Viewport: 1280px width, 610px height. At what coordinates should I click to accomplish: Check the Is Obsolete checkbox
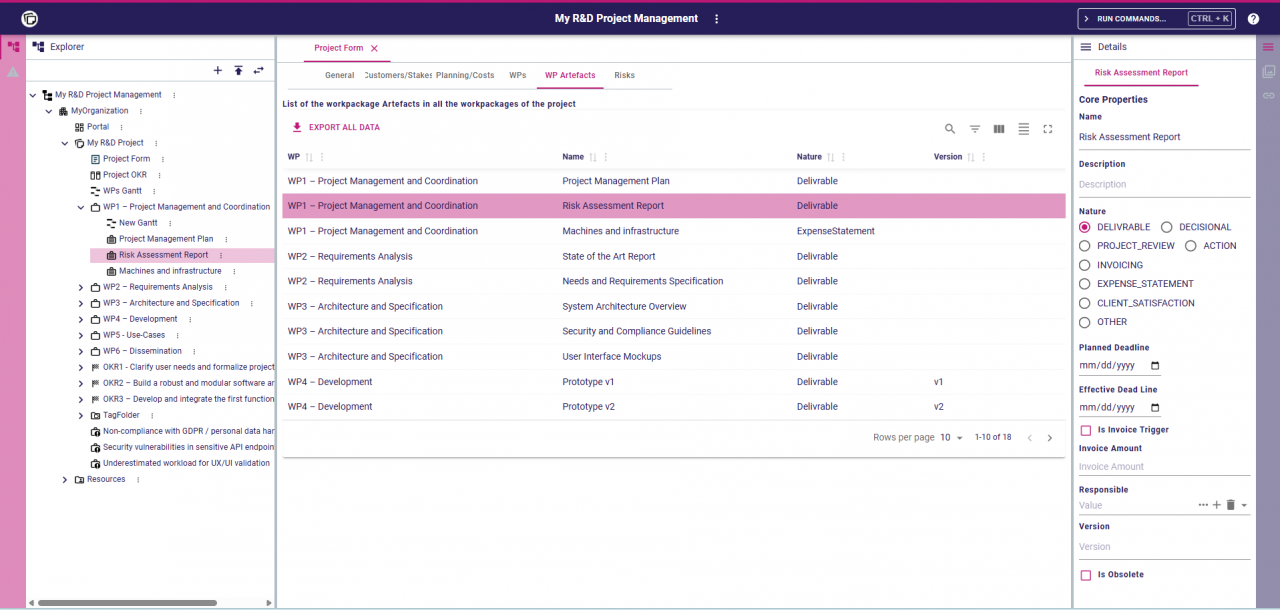tap(1087, 574)
